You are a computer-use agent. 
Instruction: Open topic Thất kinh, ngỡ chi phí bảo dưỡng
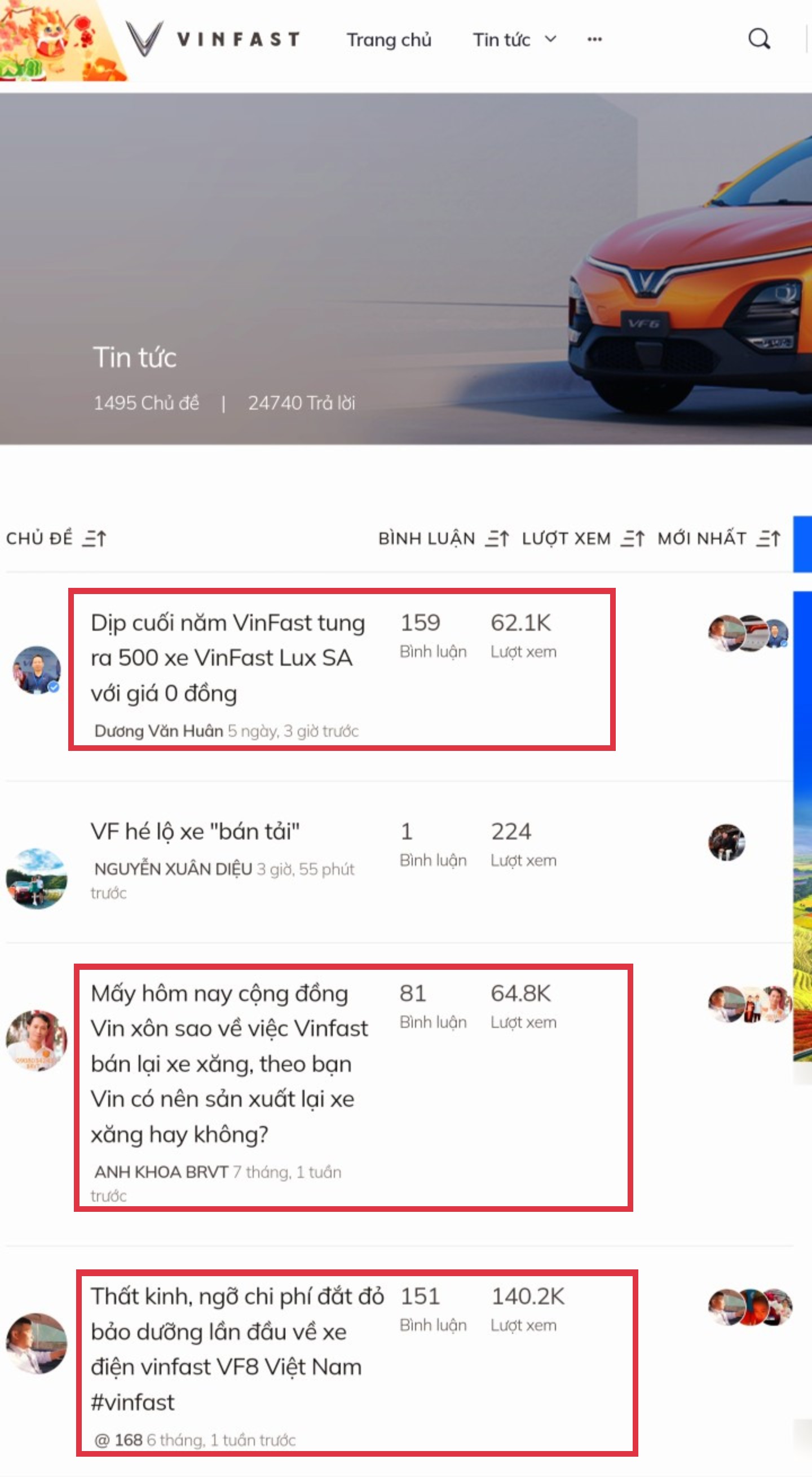click(x=237, y=1349)
